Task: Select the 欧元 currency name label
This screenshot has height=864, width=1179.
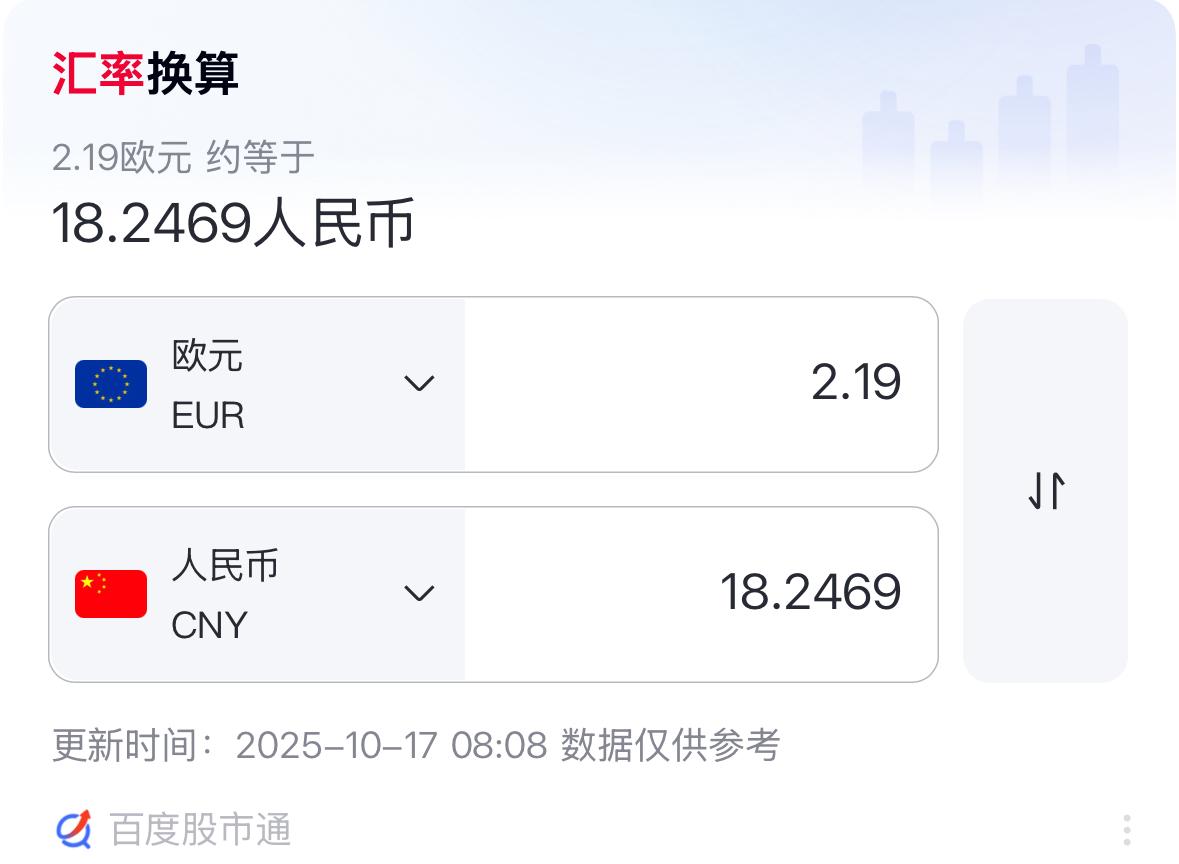Action: tap(207, 356)
